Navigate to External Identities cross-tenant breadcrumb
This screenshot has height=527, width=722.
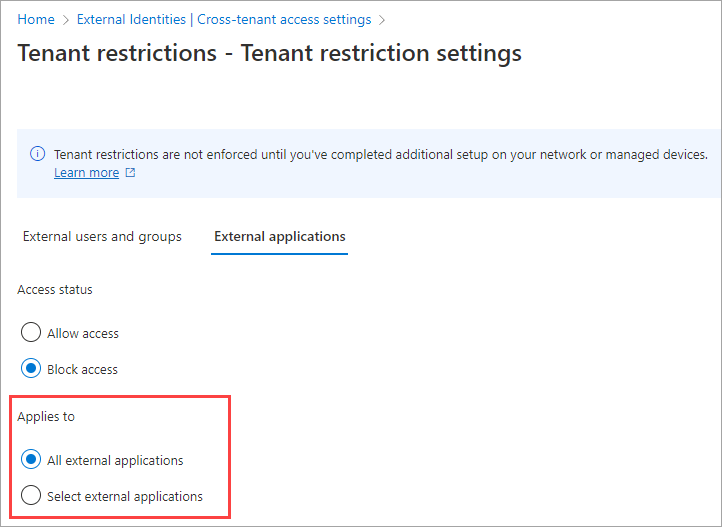[x=223, y=19]
